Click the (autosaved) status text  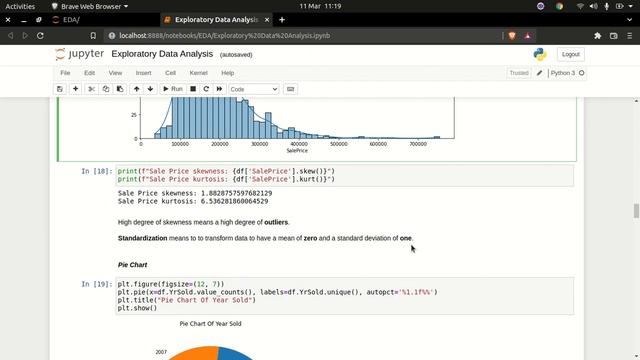(x=236, y=55)
